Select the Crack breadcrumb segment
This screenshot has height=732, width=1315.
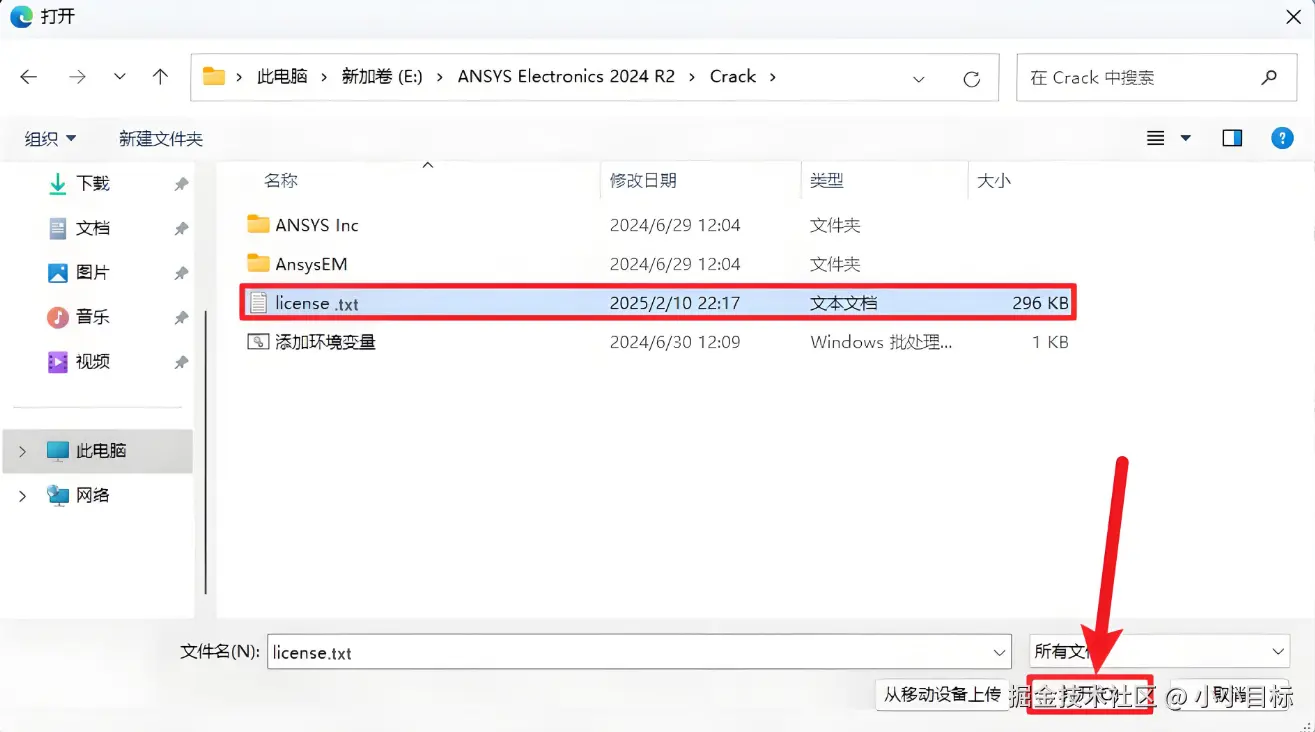[733, 77]
